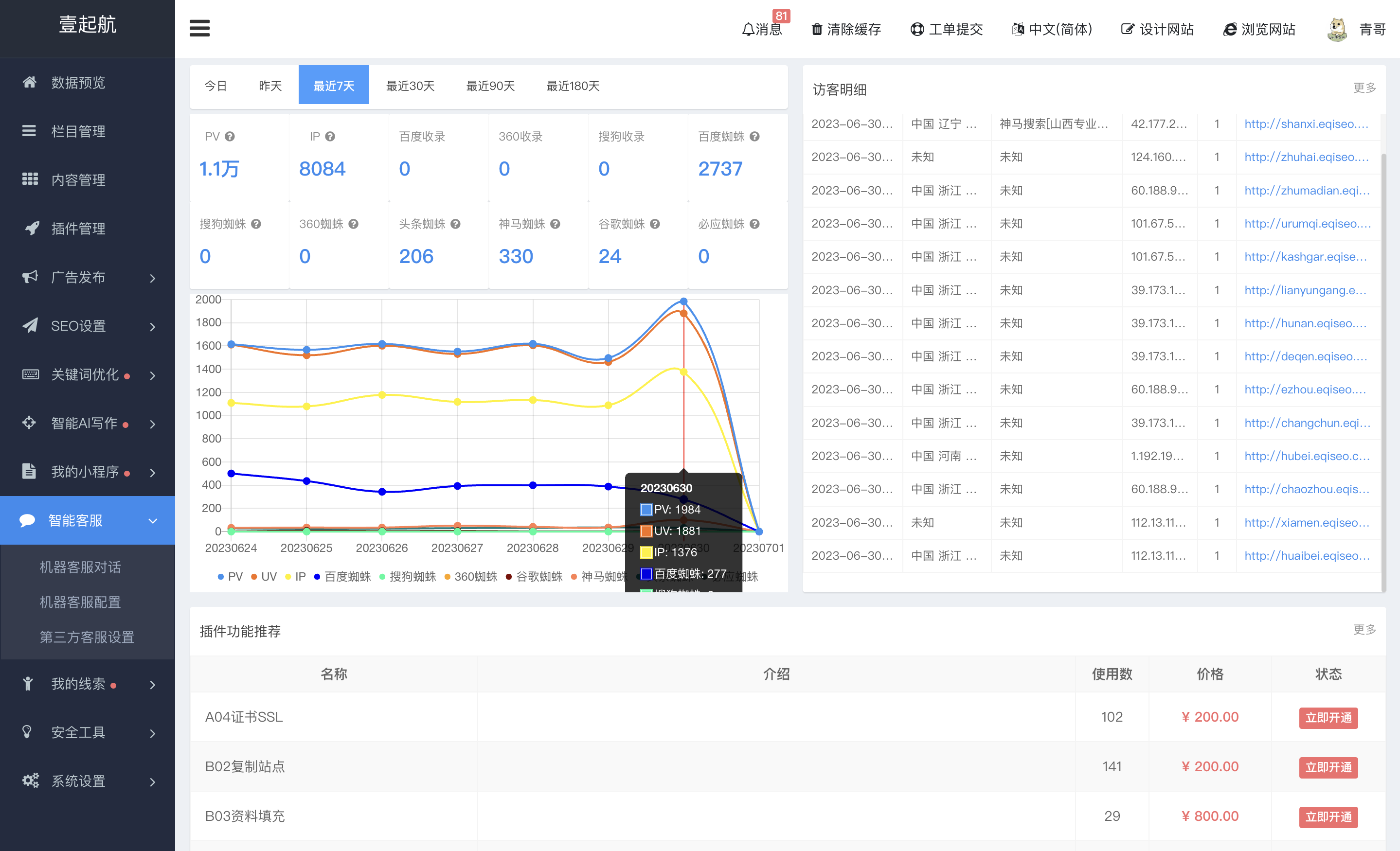The width and height of the screenshot is (1400, 851).
Task: Open 机器客服配置 submenu item
Action: point(80,602)
